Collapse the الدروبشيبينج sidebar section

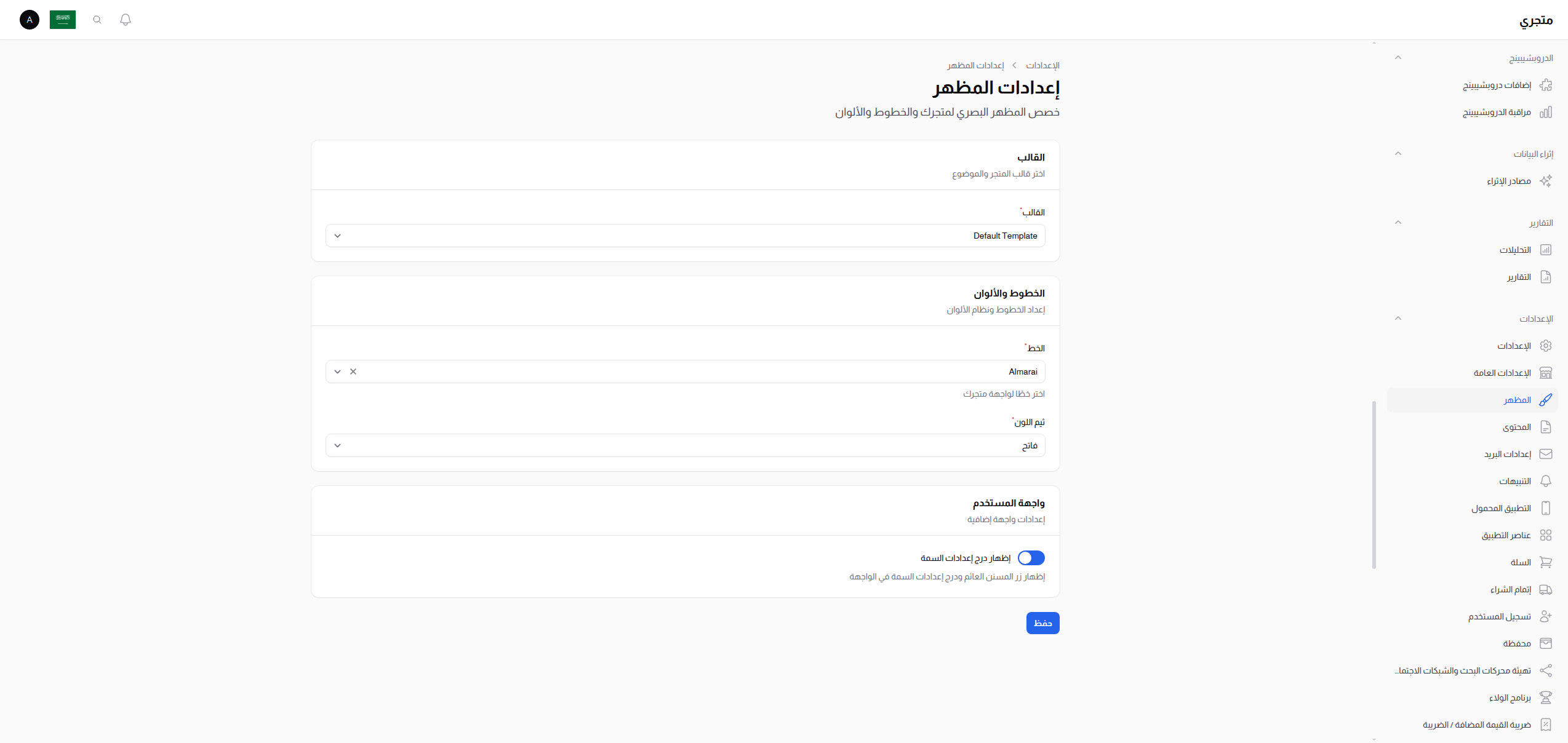1399,57
